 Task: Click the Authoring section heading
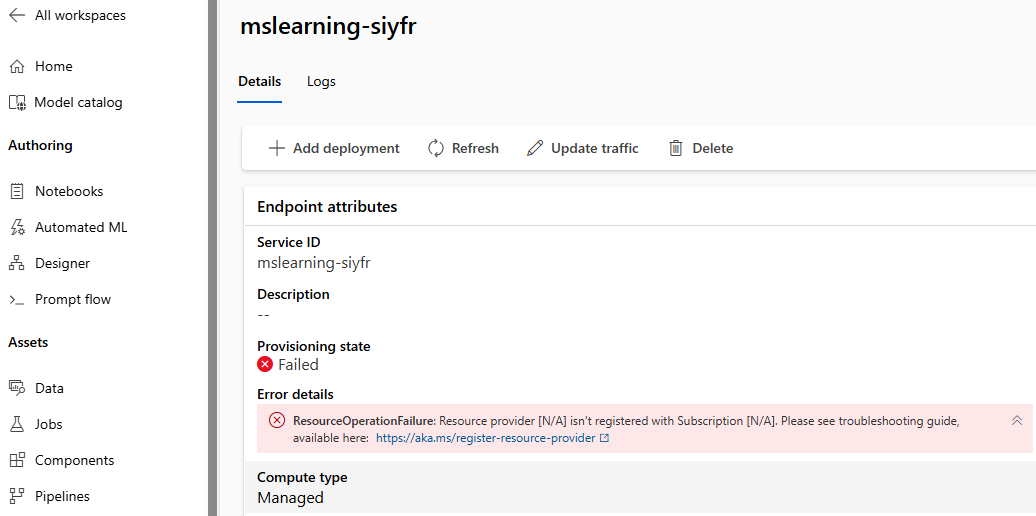point(40,145)
